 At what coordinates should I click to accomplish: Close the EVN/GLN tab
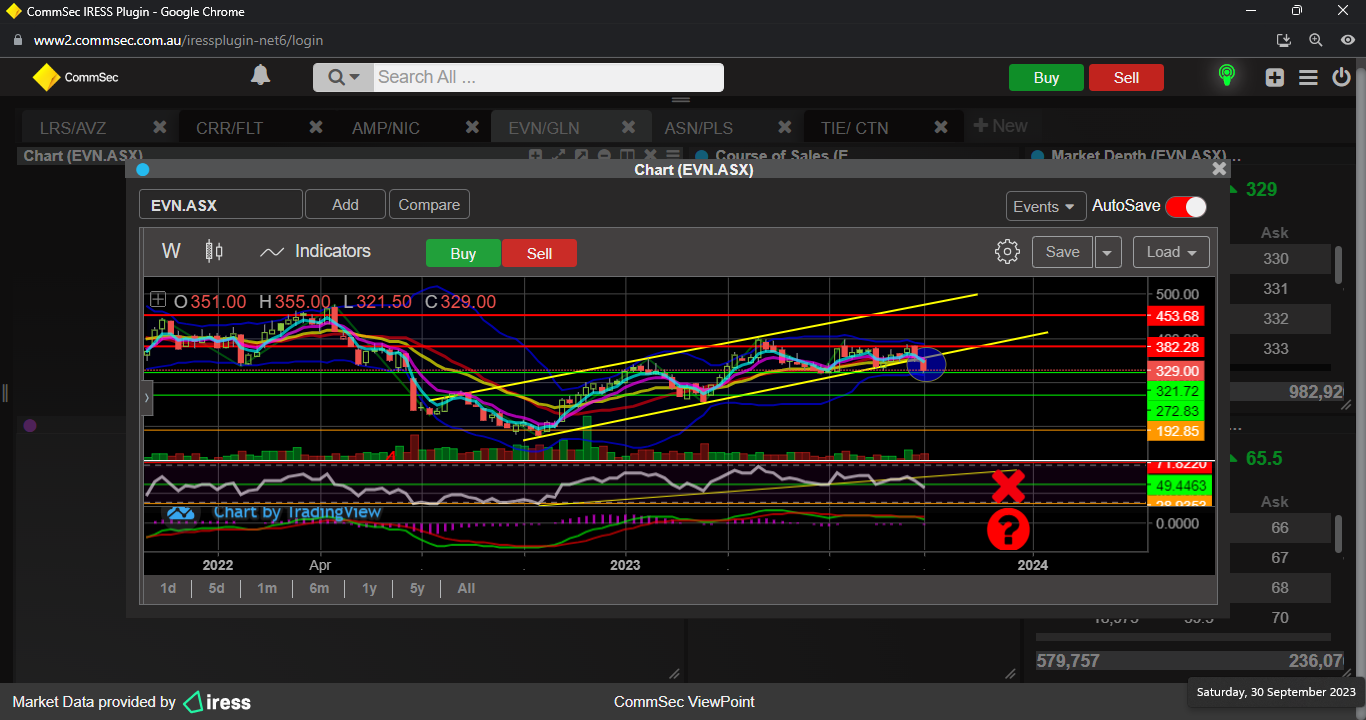629,127
